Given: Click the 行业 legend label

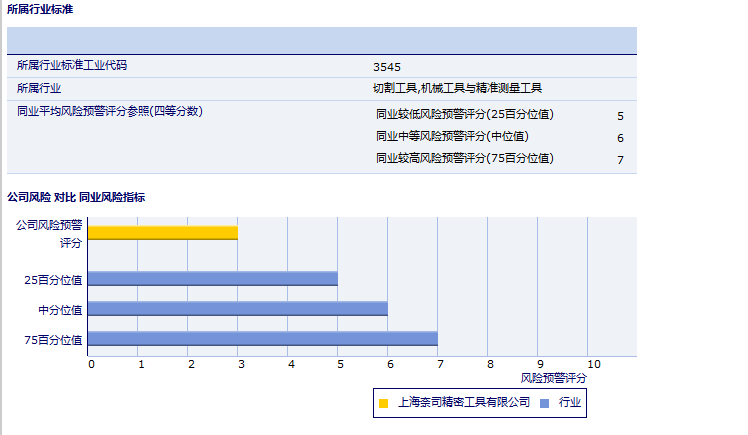Looking at the screenshot, I should click(570, 403).
